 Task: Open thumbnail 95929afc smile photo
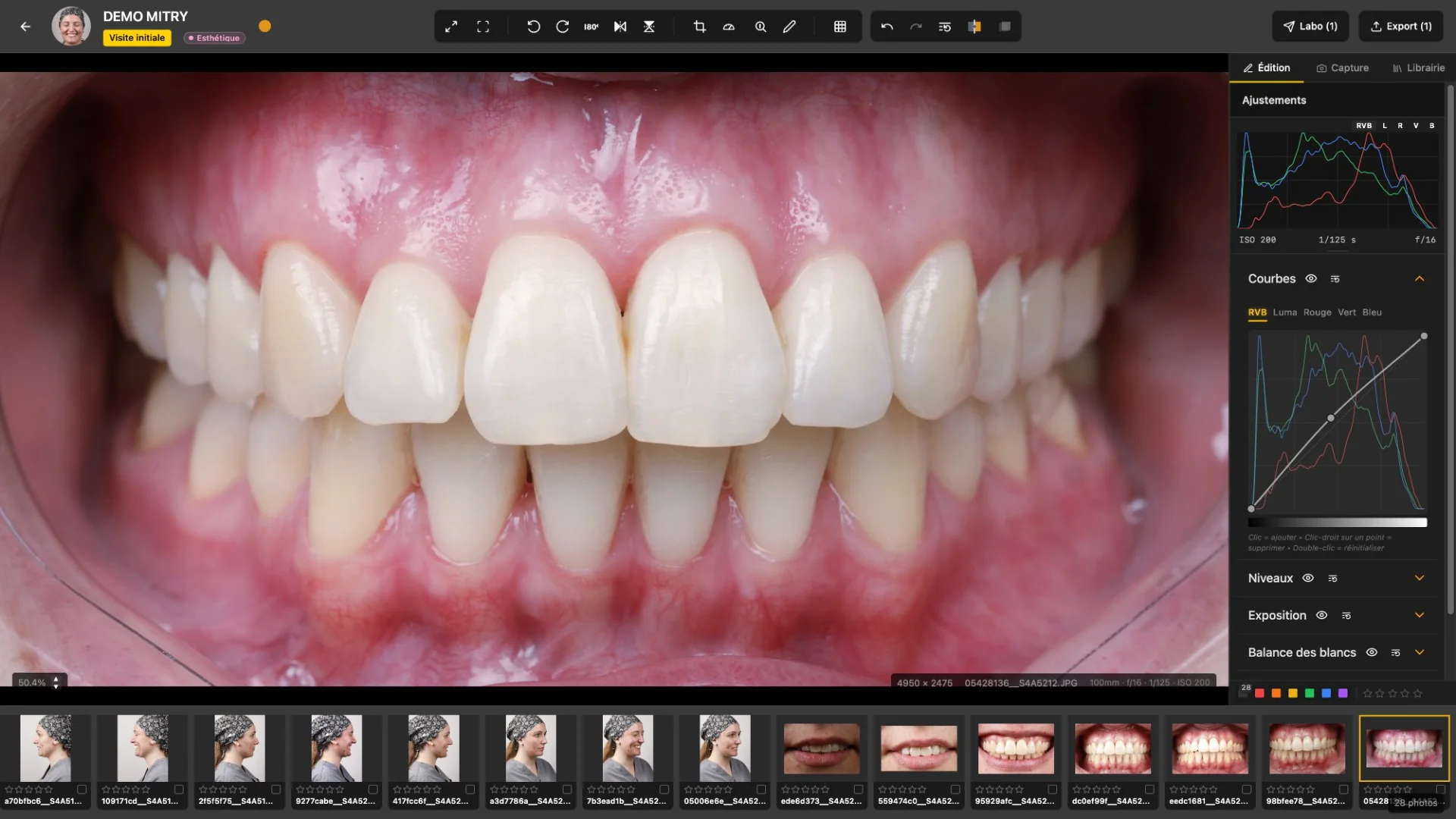[x=1016, y=748]
